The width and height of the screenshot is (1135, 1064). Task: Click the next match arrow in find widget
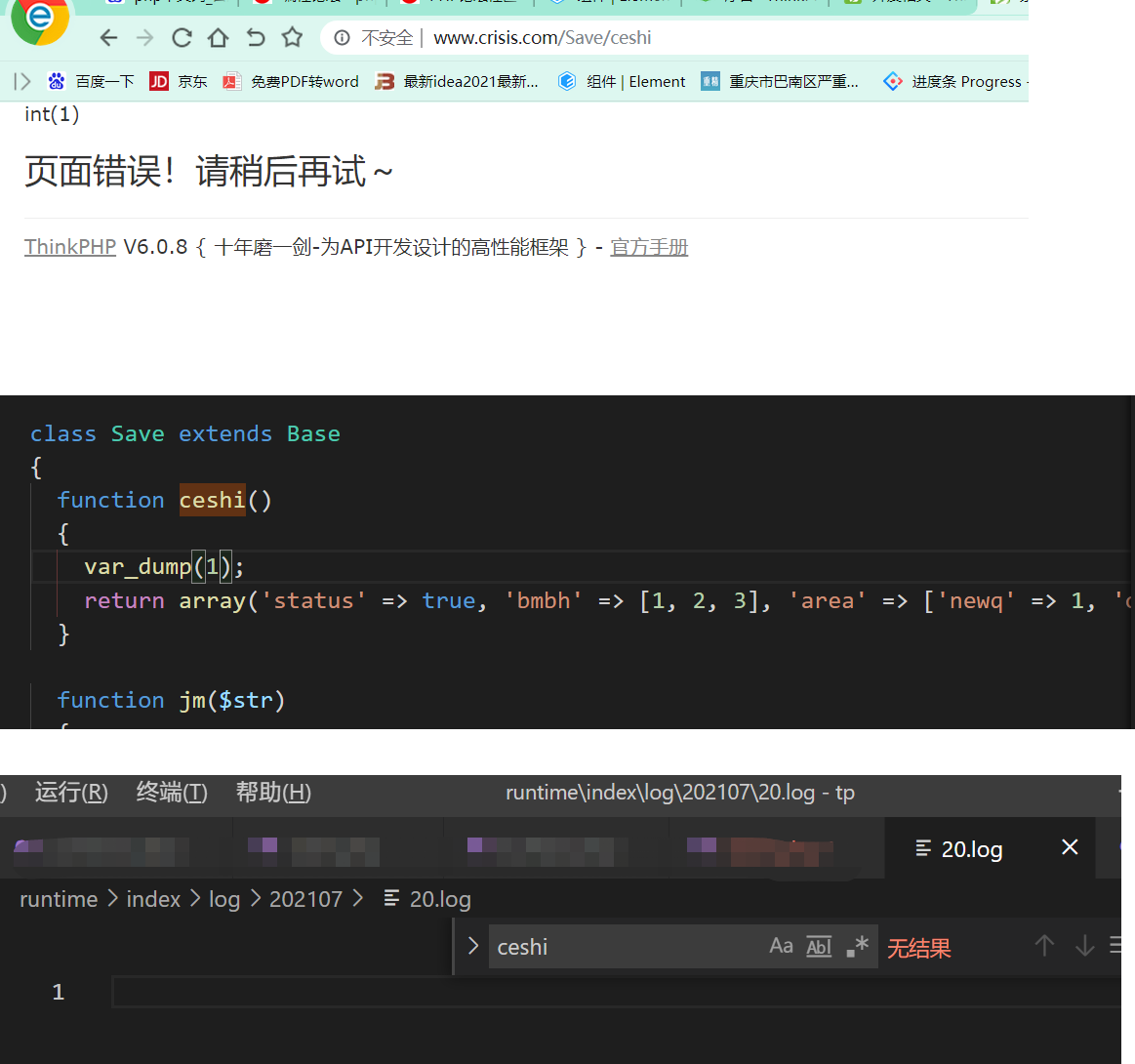(1084, 945)
